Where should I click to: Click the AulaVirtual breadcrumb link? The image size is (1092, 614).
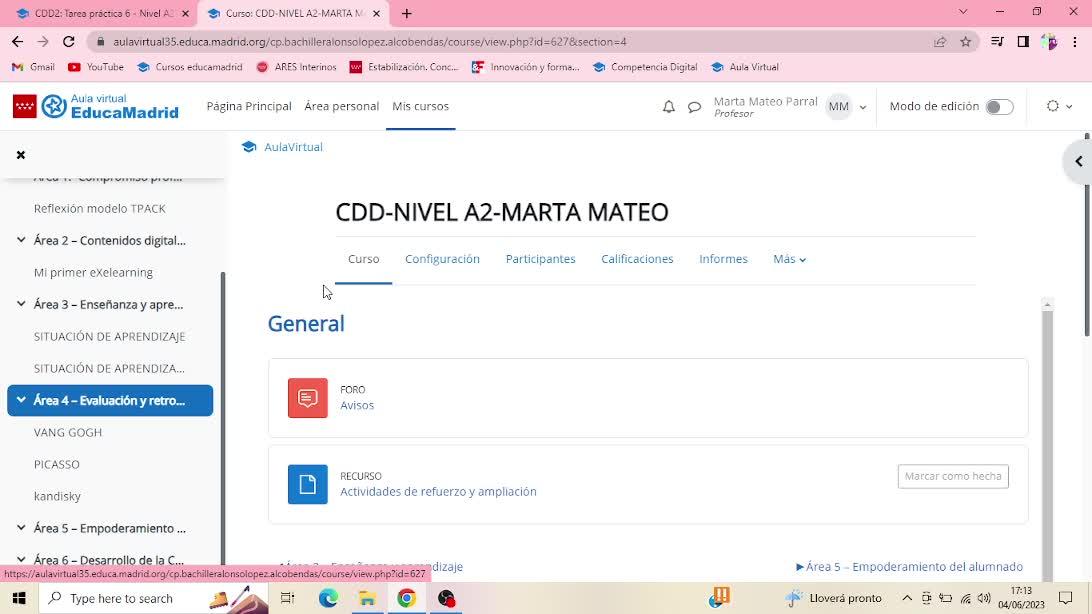tap(293, 147)
